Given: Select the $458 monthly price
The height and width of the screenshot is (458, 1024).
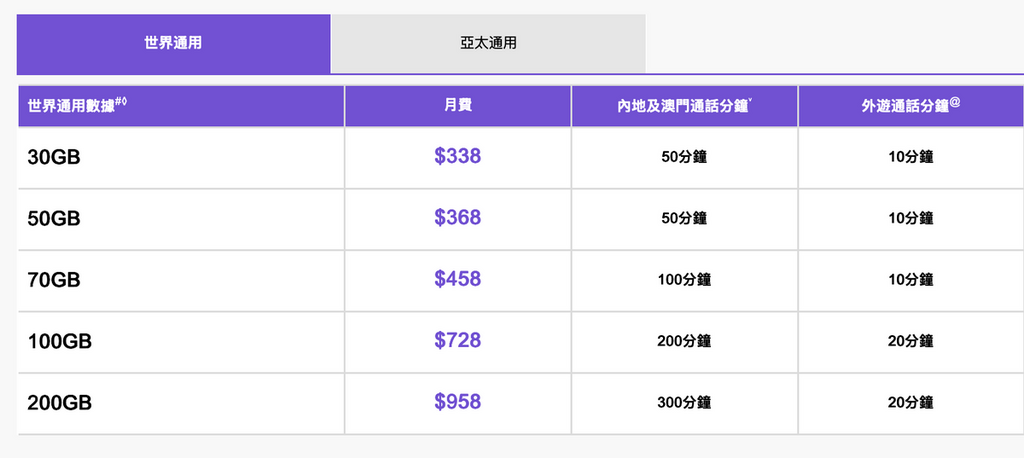Looking at the screenshot, I should pos(458,280).
